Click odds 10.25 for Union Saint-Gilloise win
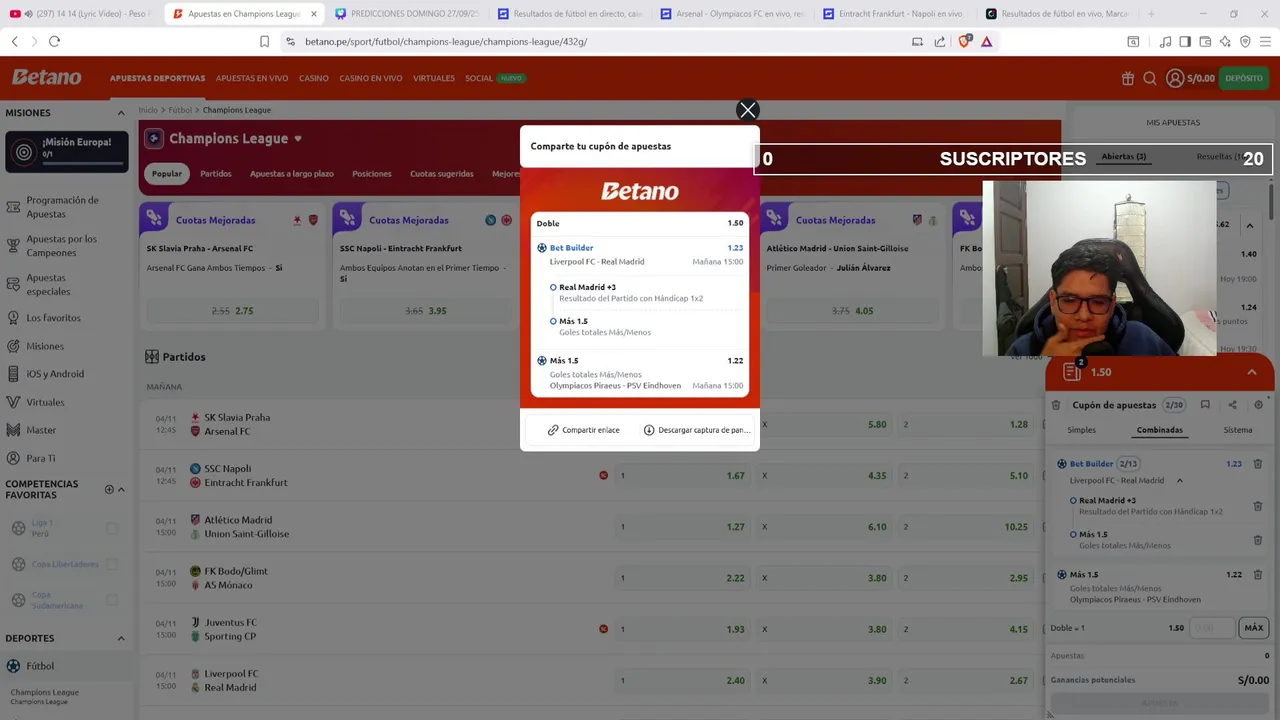Image resolution: width=1280 pixels, height=720 pixels. pyautogui.click(x=967, y=527)
